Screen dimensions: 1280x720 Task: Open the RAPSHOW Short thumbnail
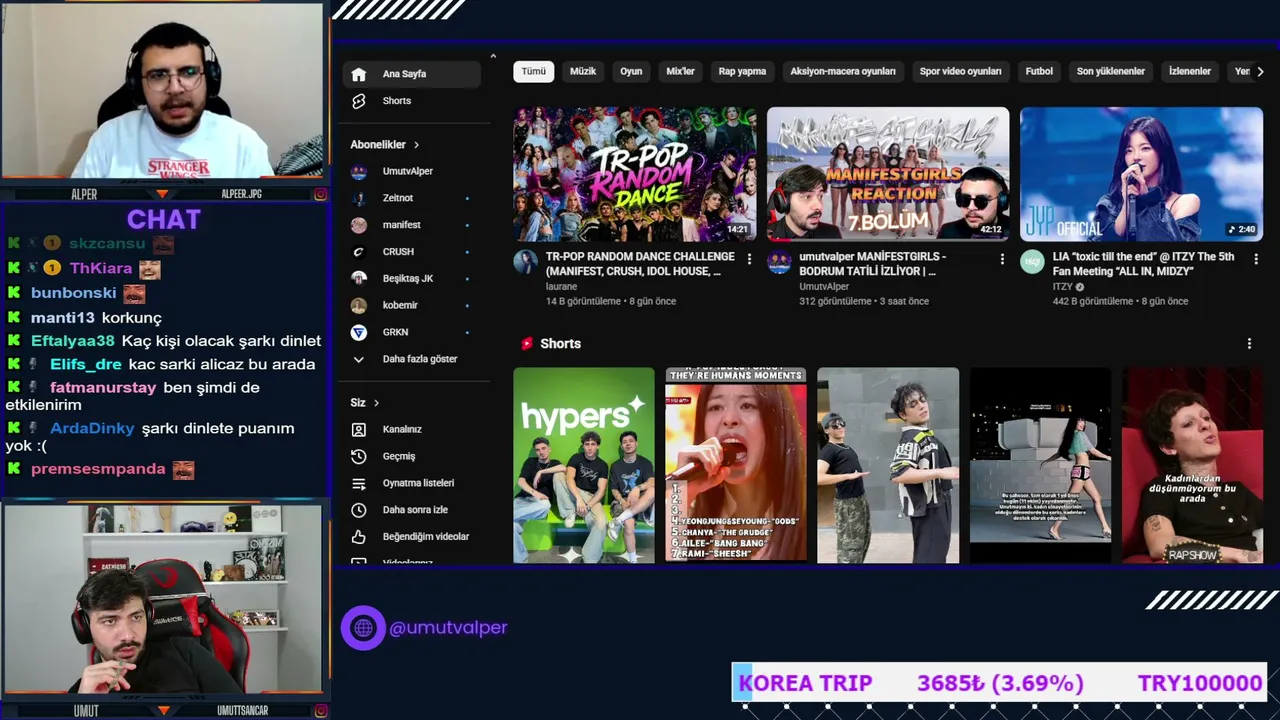click(1192, 466)
